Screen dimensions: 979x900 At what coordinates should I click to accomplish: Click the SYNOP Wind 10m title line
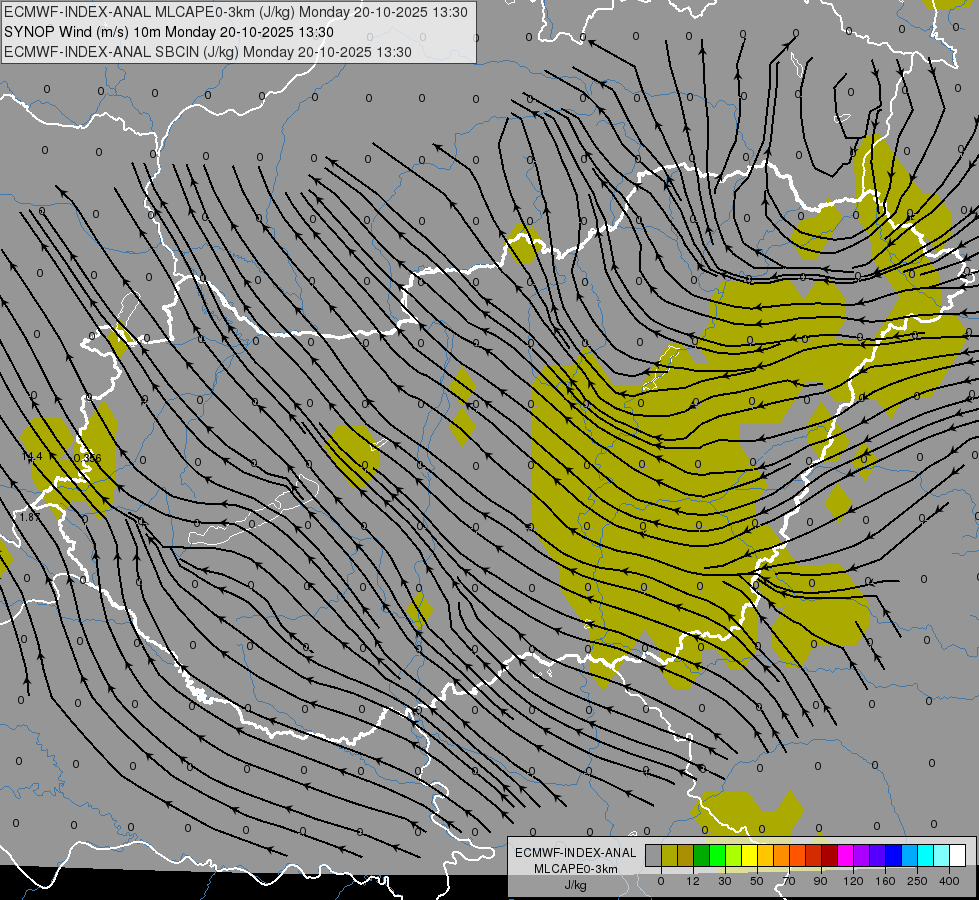pyautogui.click(x=169, y=32)
